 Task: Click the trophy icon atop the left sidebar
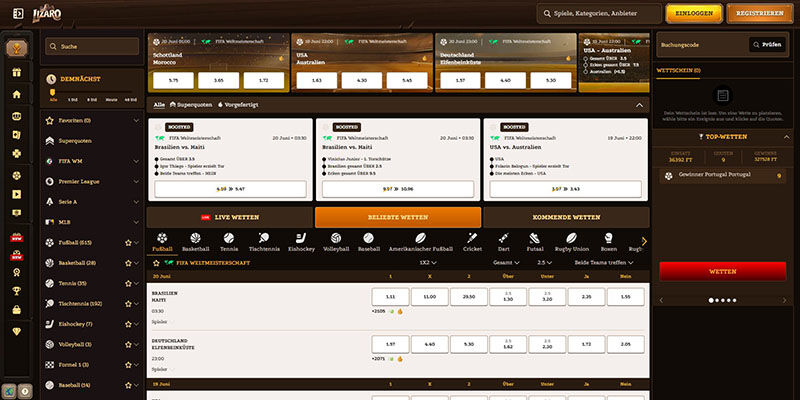click(17, 49)
